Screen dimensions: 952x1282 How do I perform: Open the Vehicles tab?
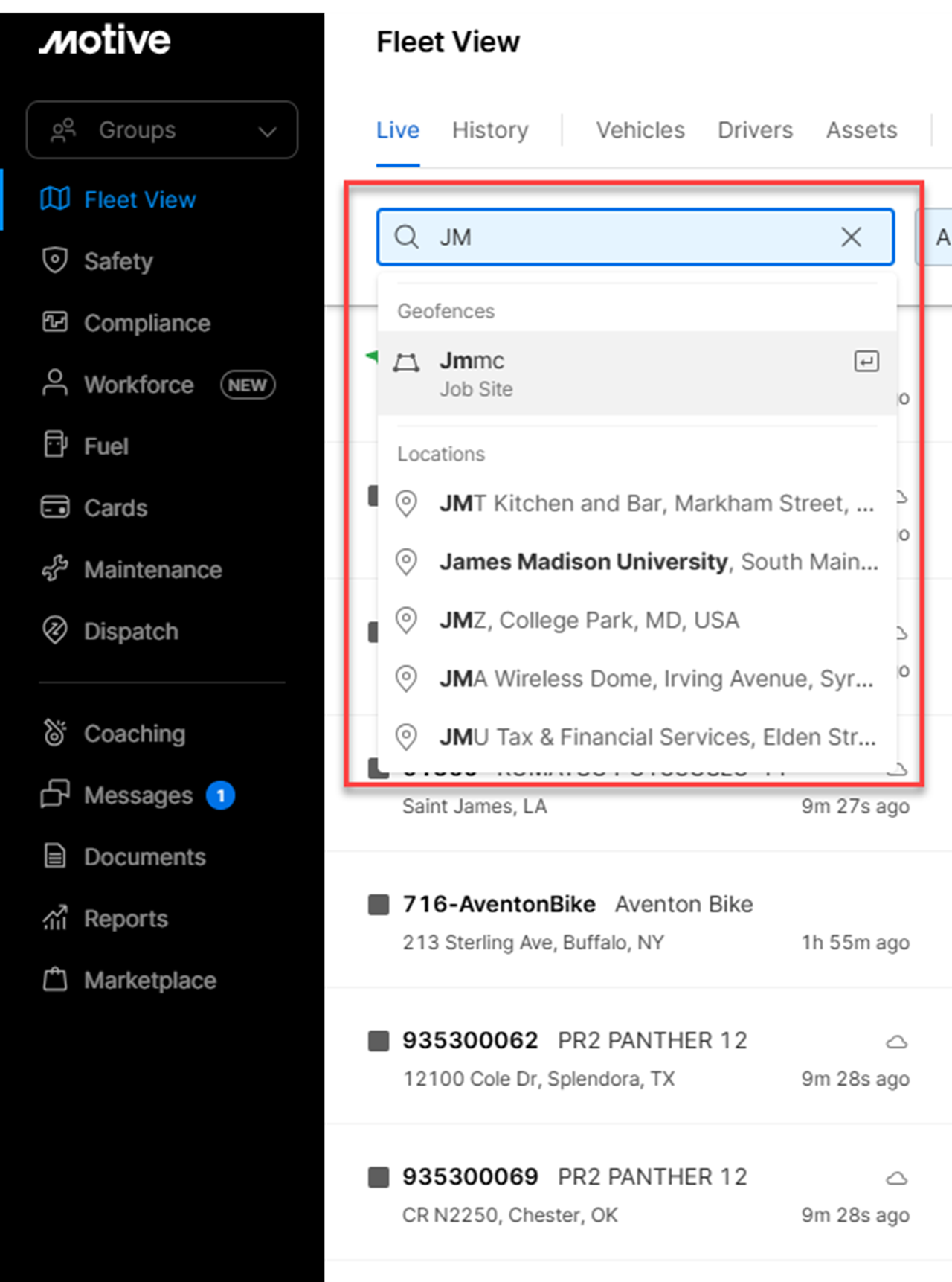[640, 130]
